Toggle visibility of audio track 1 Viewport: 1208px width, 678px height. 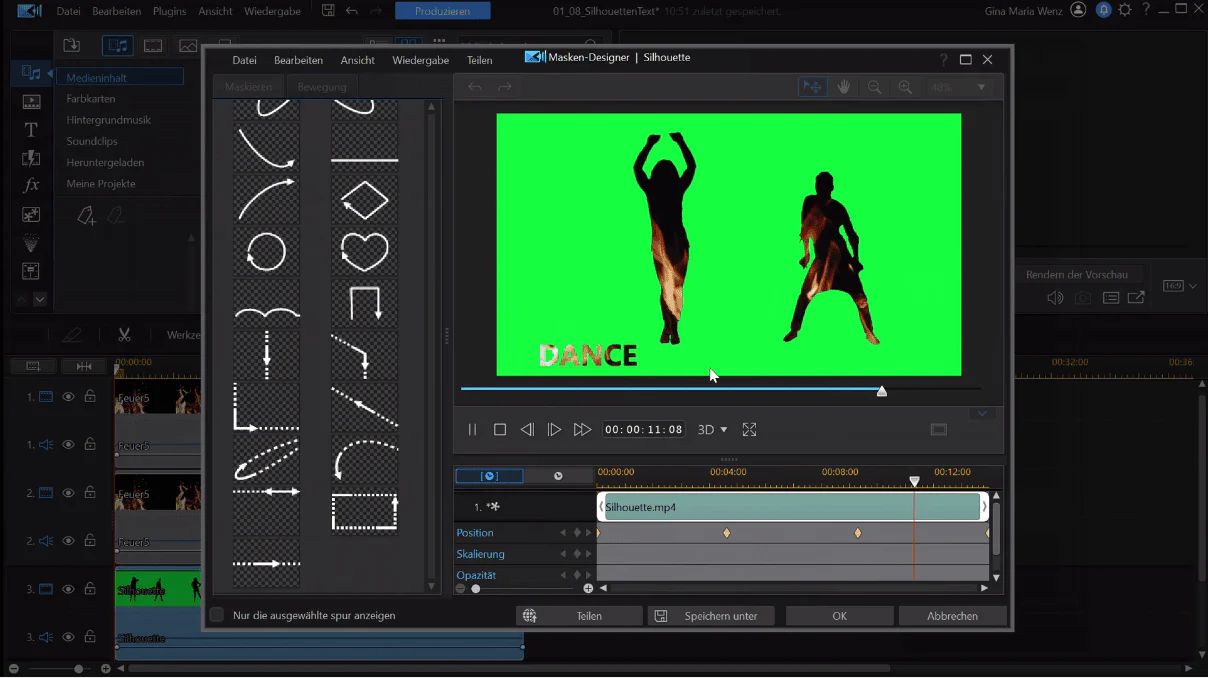pyautogui.click(x=69, y=445)
